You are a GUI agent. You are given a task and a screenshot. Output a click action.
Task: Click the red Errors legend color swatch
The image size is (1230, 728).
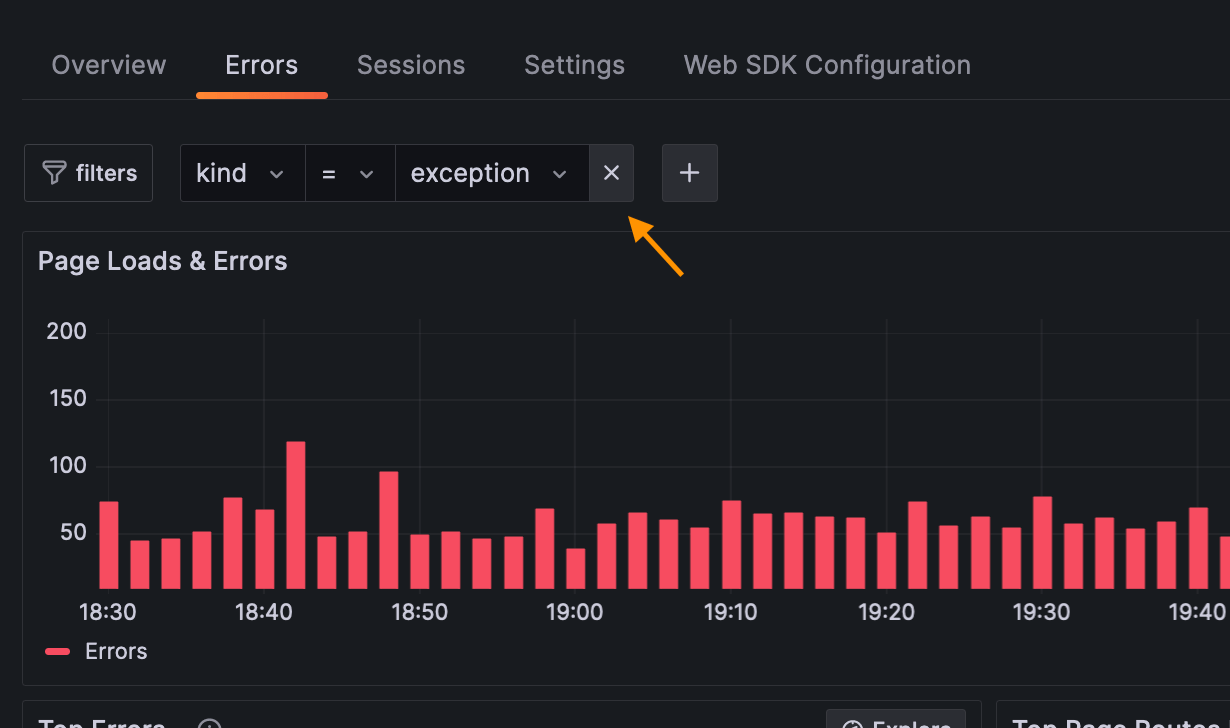[58, 651]
